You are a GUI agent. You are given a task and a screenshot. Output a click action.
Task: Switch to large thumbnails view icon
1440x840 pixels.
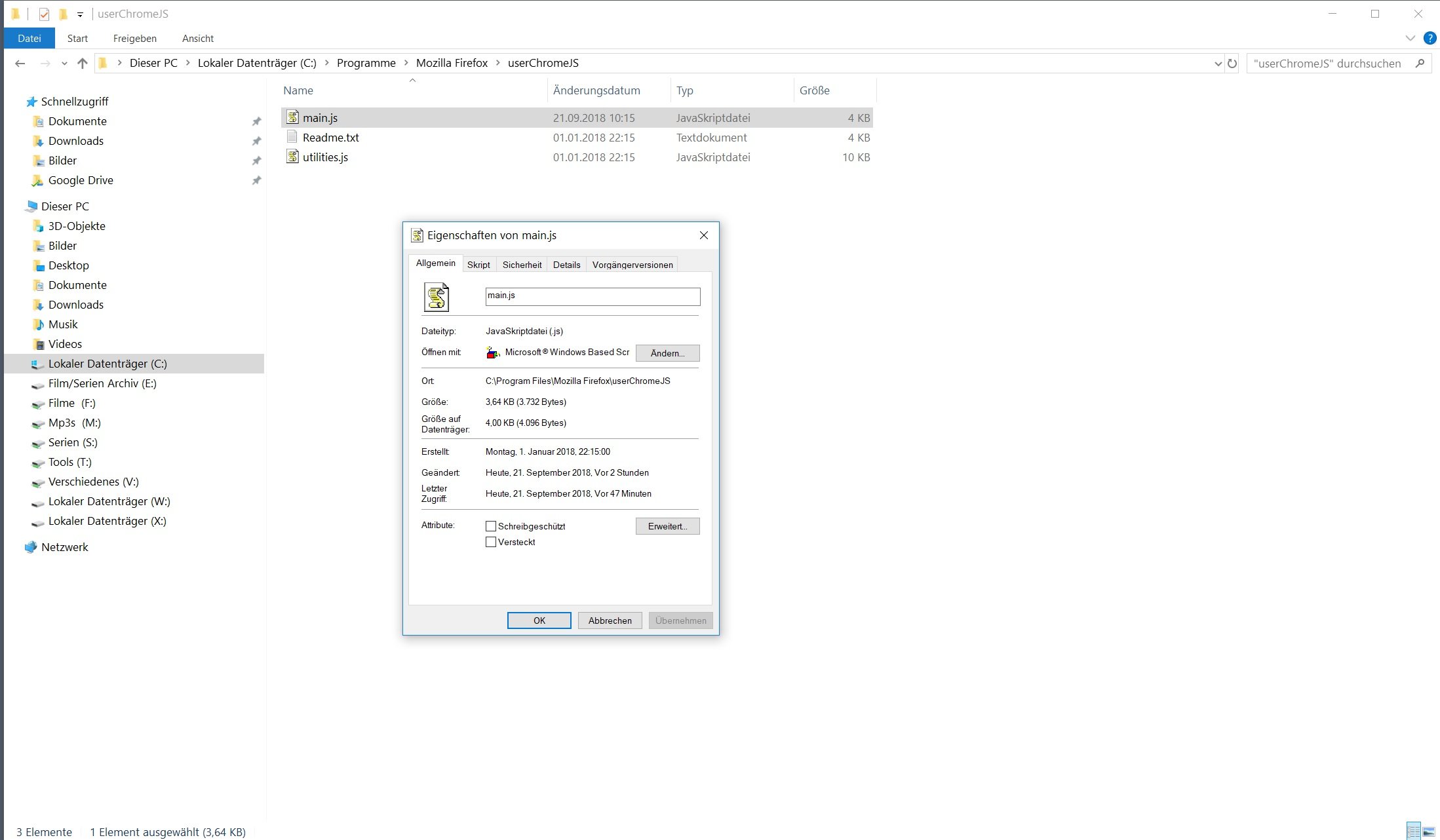1430,831
